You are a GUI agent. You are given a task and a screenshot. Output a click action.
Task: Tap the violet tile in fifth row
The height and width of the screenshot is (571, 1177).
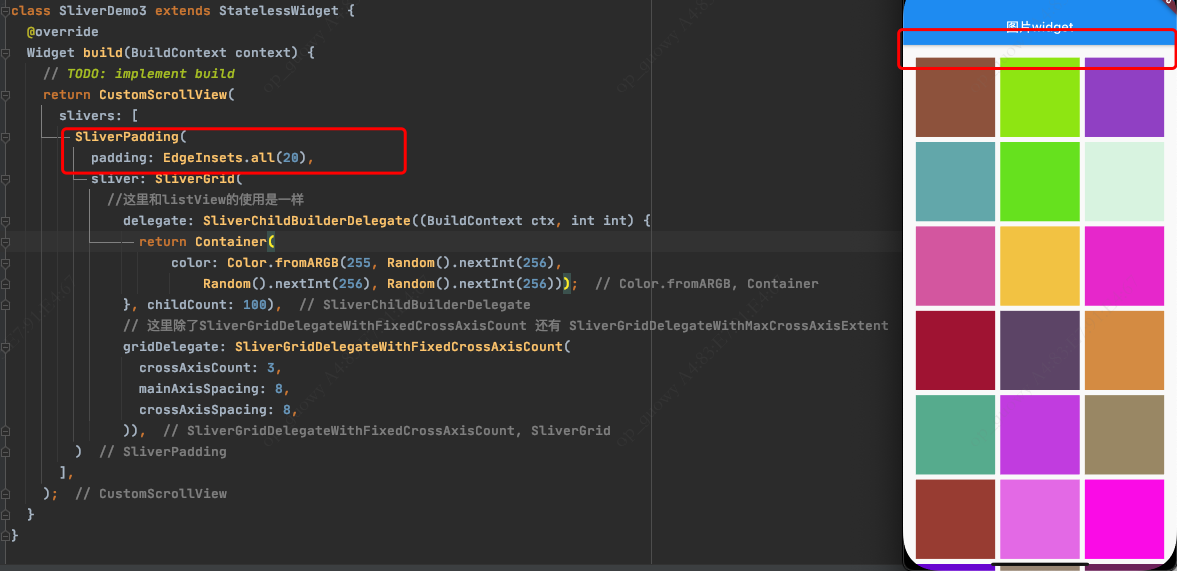1040,435
